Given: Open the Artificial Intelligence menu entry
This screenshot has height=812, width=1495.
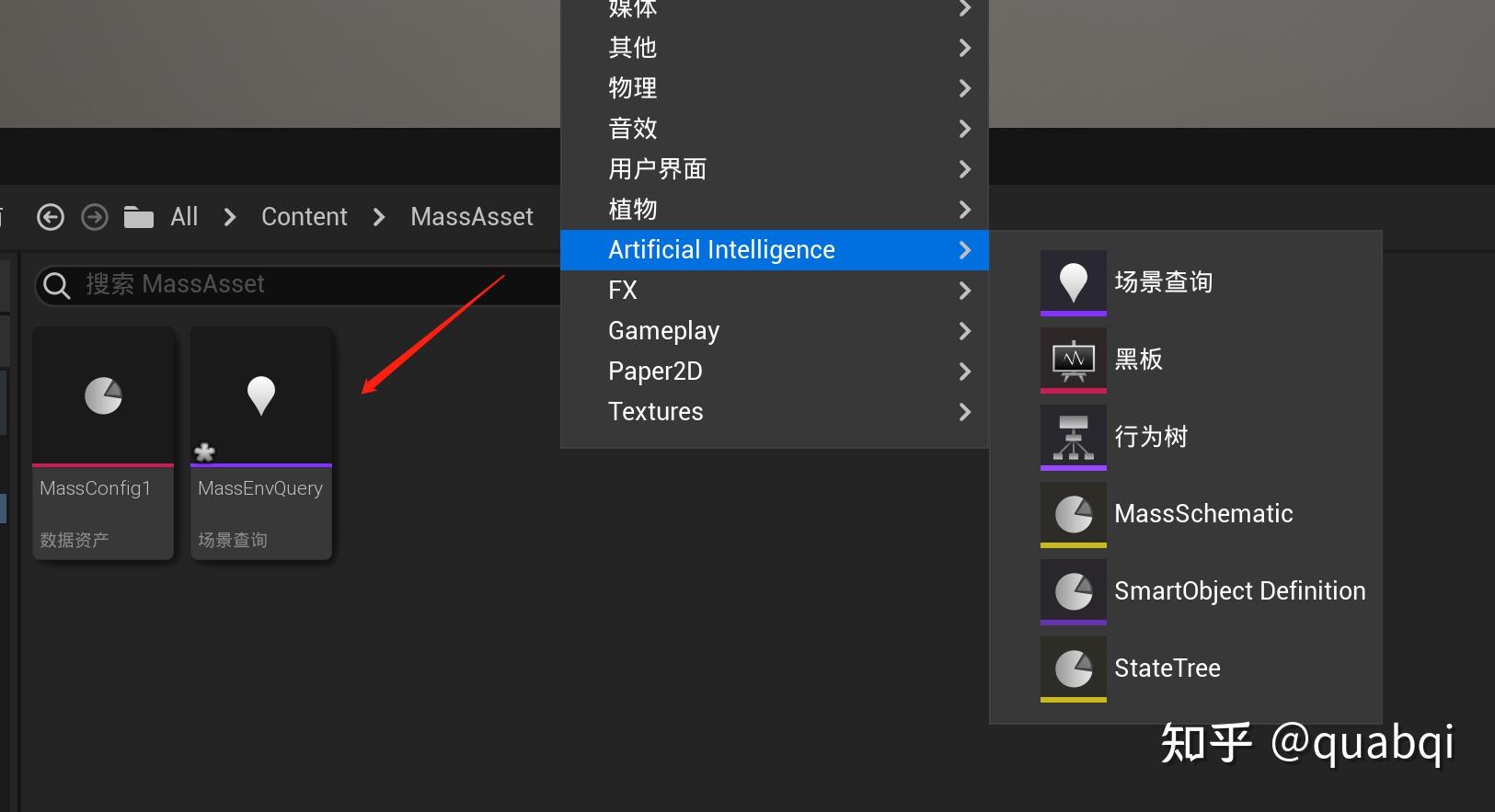Looking at the screenshot, I should (721, 250).
